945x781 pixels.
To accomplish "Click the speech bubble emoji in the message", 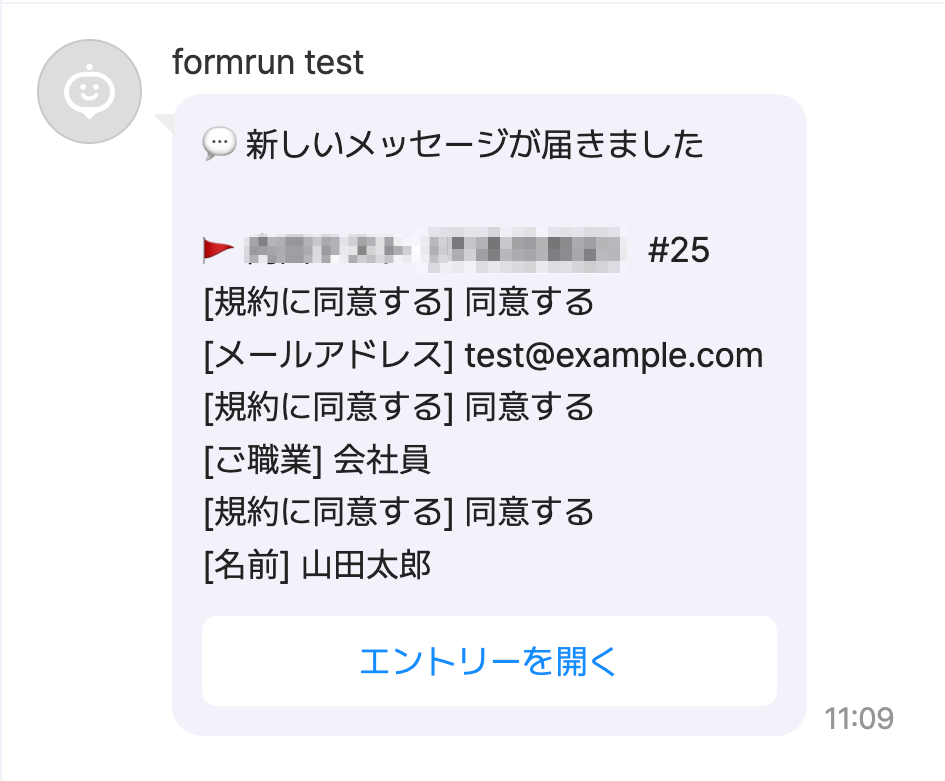I will 218,145.
